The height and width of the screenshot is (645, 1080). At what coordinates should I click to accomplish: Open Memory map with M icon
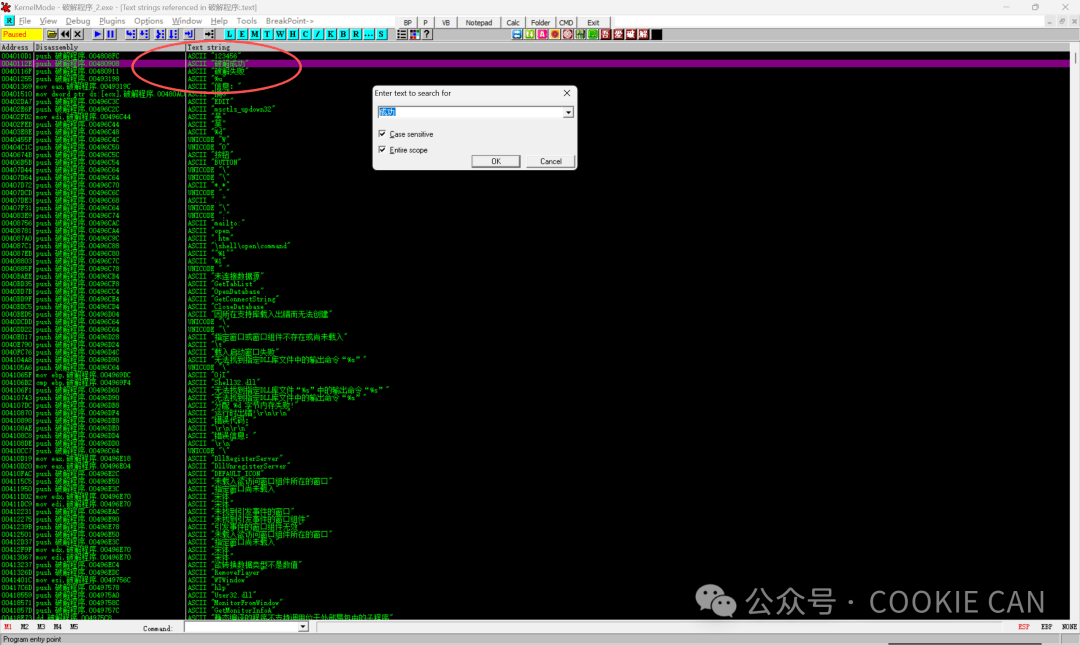point(255,34)
